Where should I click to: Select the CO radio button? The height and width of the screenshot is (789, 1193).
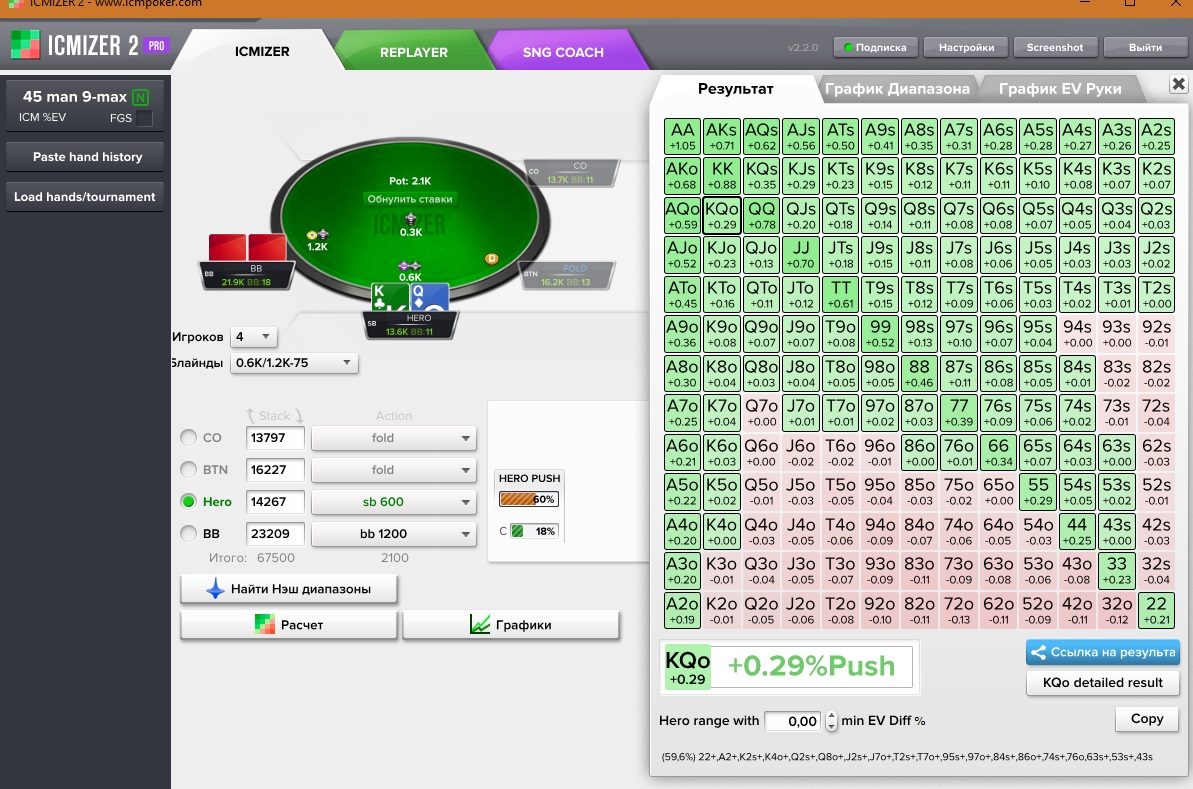click(x=188, y=437)
